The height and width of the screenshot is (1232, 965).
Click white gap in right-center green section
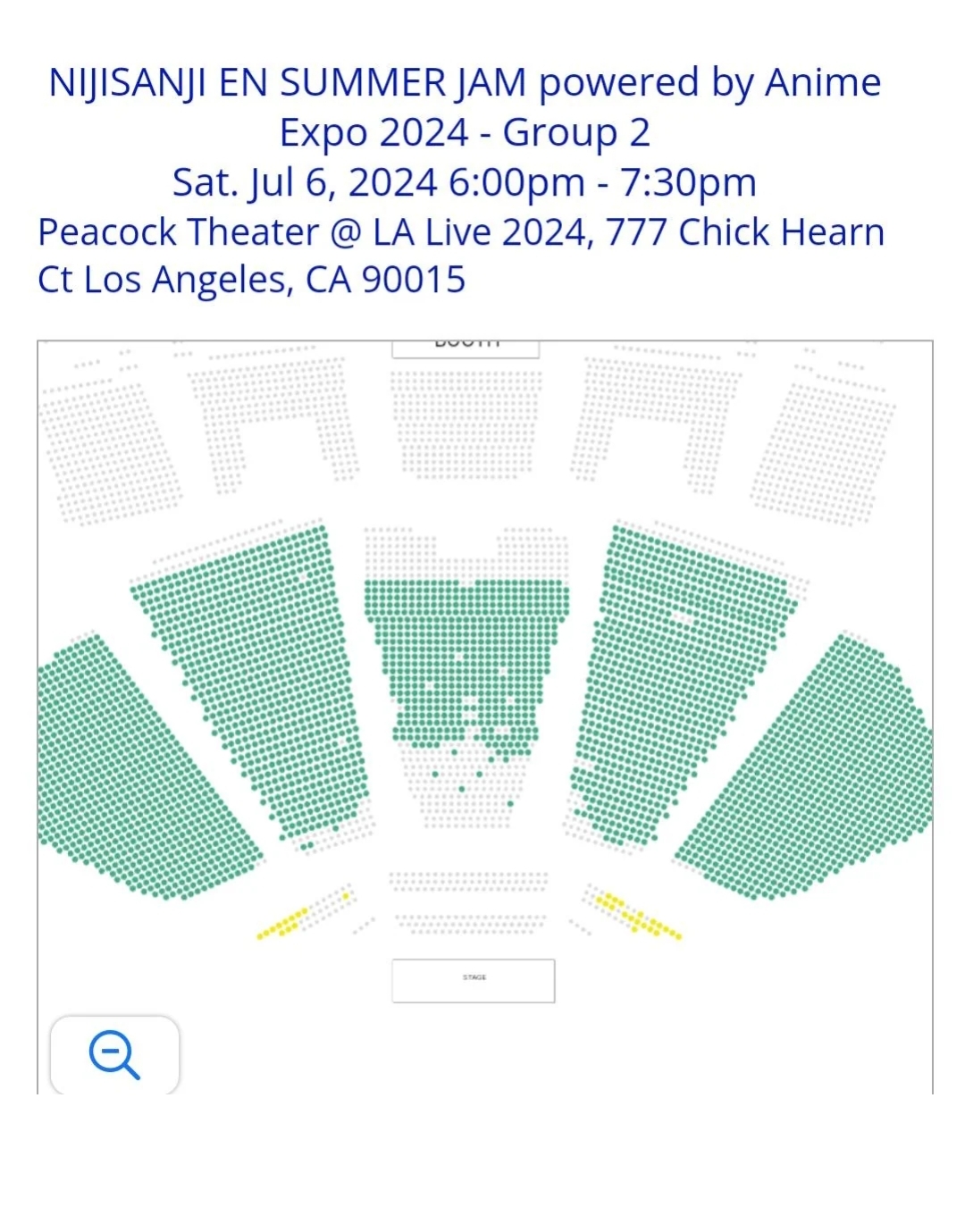point(682,617)
